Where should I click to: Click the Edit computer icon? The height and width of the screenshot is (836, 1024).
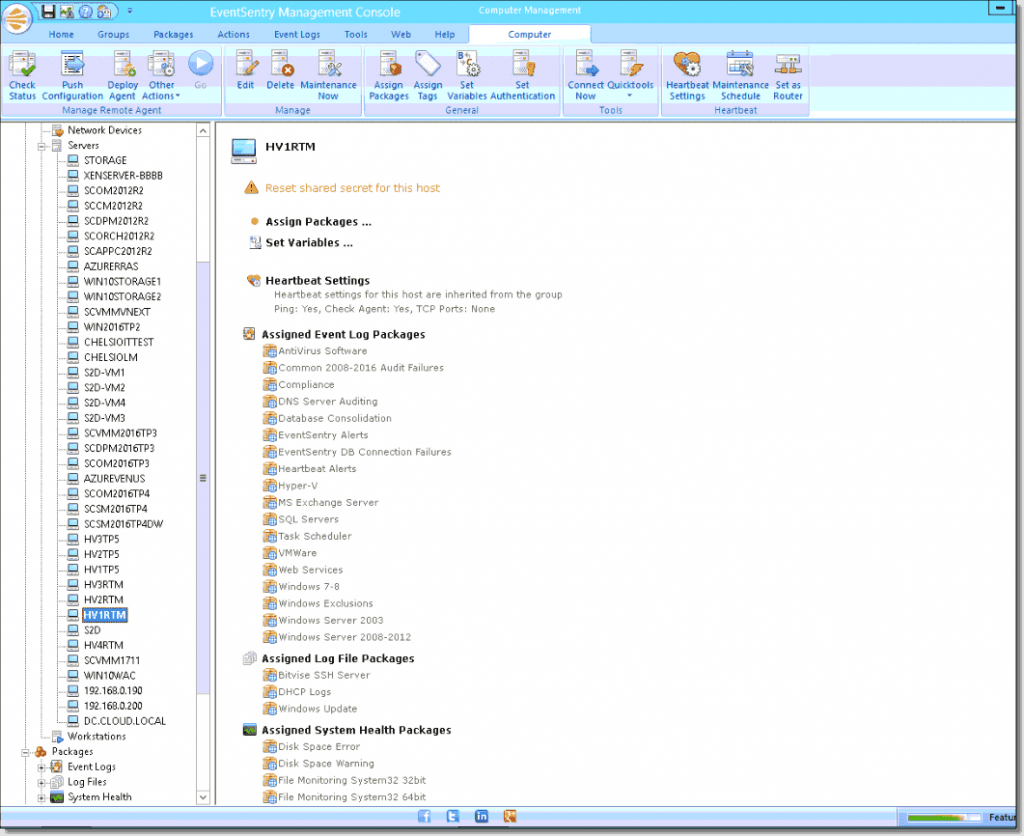click(246, 70)
